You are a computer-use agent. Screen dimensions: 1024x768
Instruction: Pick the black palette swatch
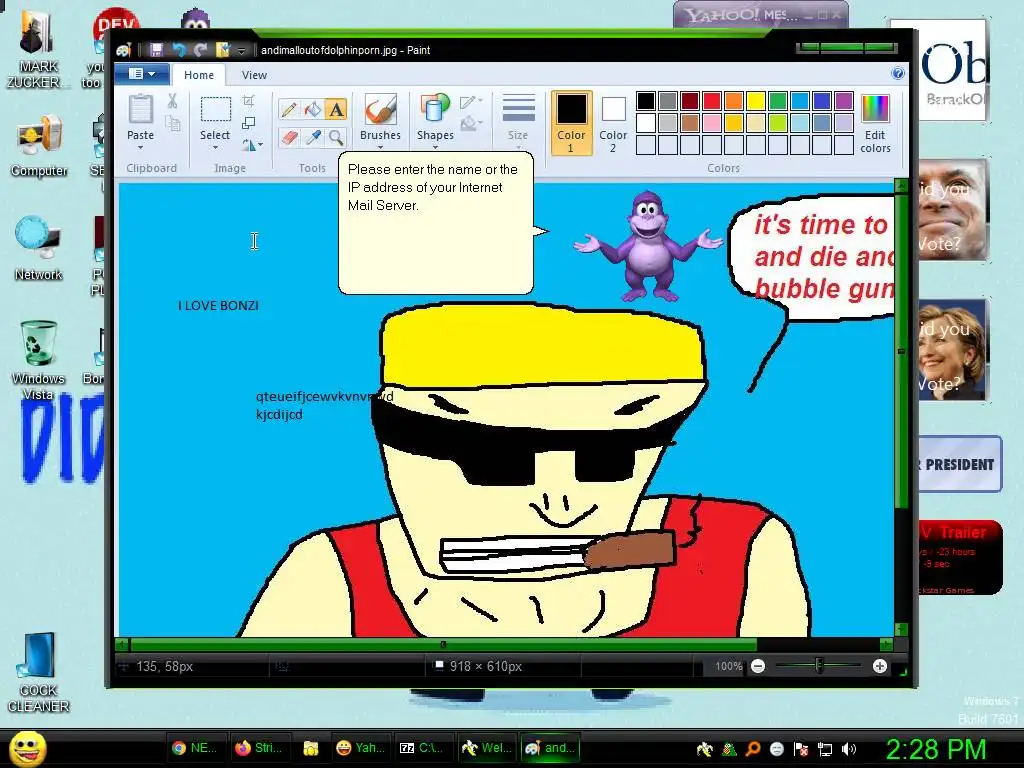pos(646,101)
